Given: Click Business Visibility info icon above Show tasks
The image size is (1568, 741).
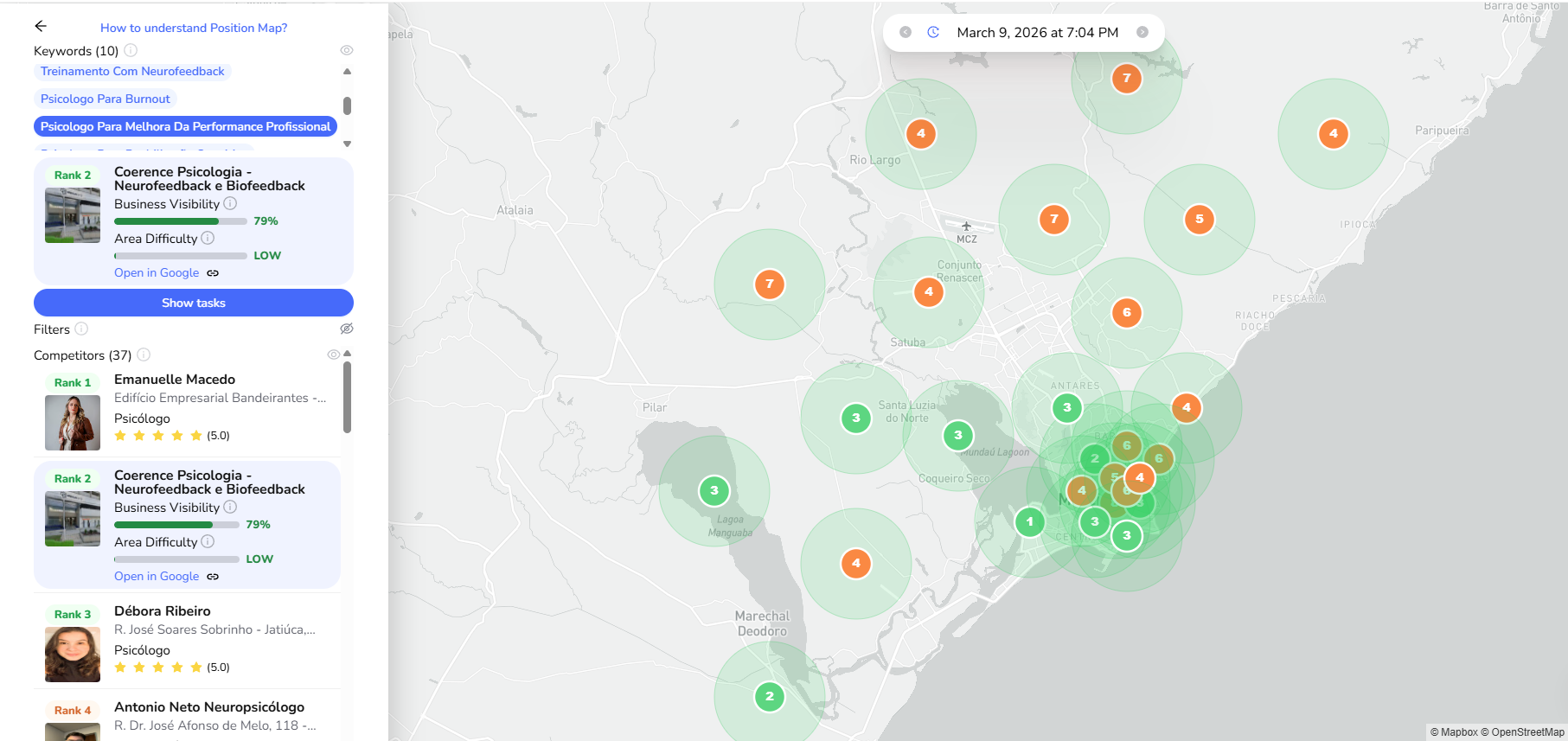Looking at the screenshot, I should [x=230, y=203].
